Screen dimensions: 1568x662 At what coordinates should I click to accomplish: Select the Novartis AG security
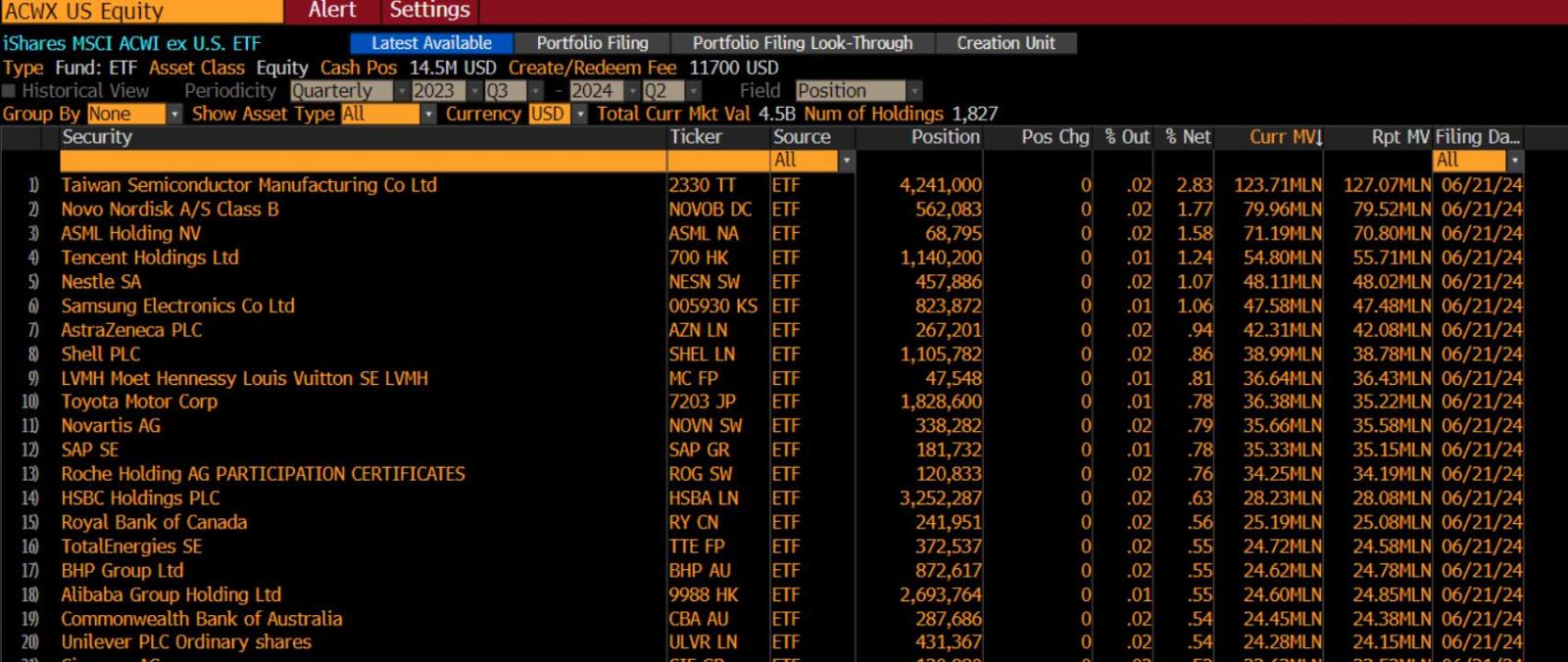point(111,426)
